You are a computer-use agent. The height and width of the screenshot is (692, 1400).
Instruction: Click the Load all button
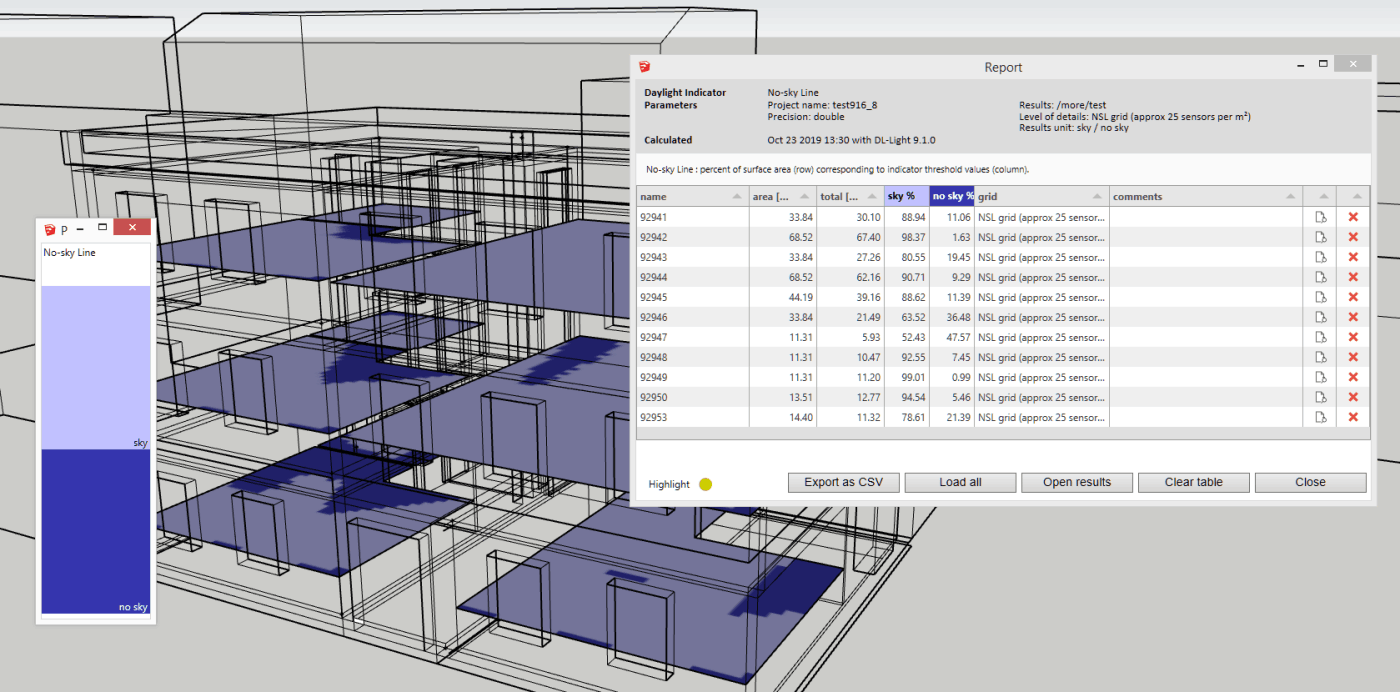960,482
